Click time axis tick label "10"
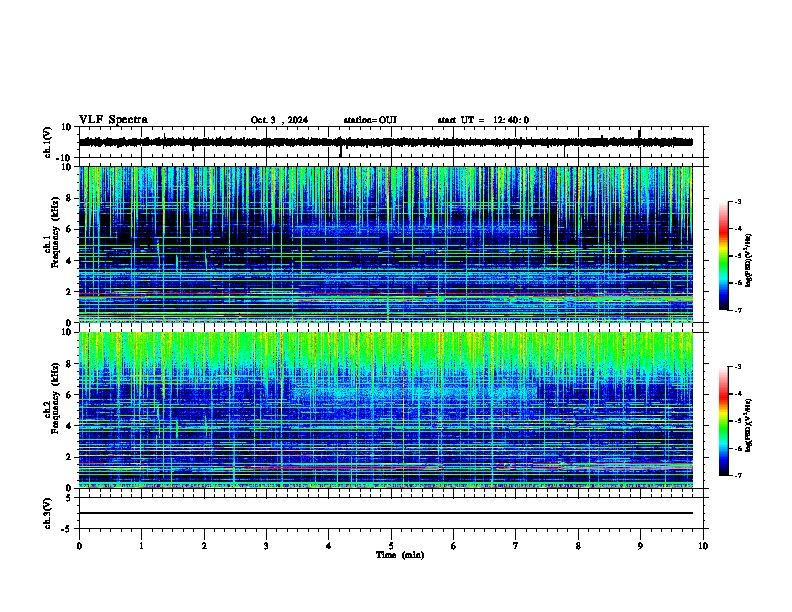This screenshot has width=792, height=612. coord(703,546)
